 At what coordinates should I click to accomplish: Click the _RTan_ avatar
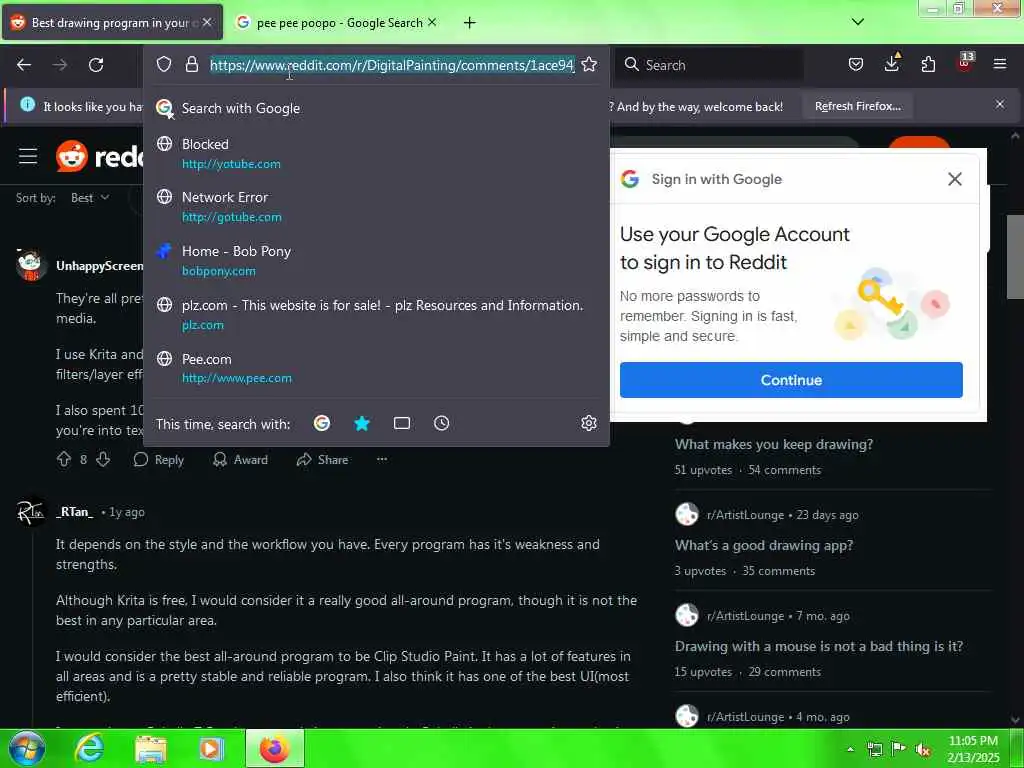pyautogui.click(x=31, y=513)
